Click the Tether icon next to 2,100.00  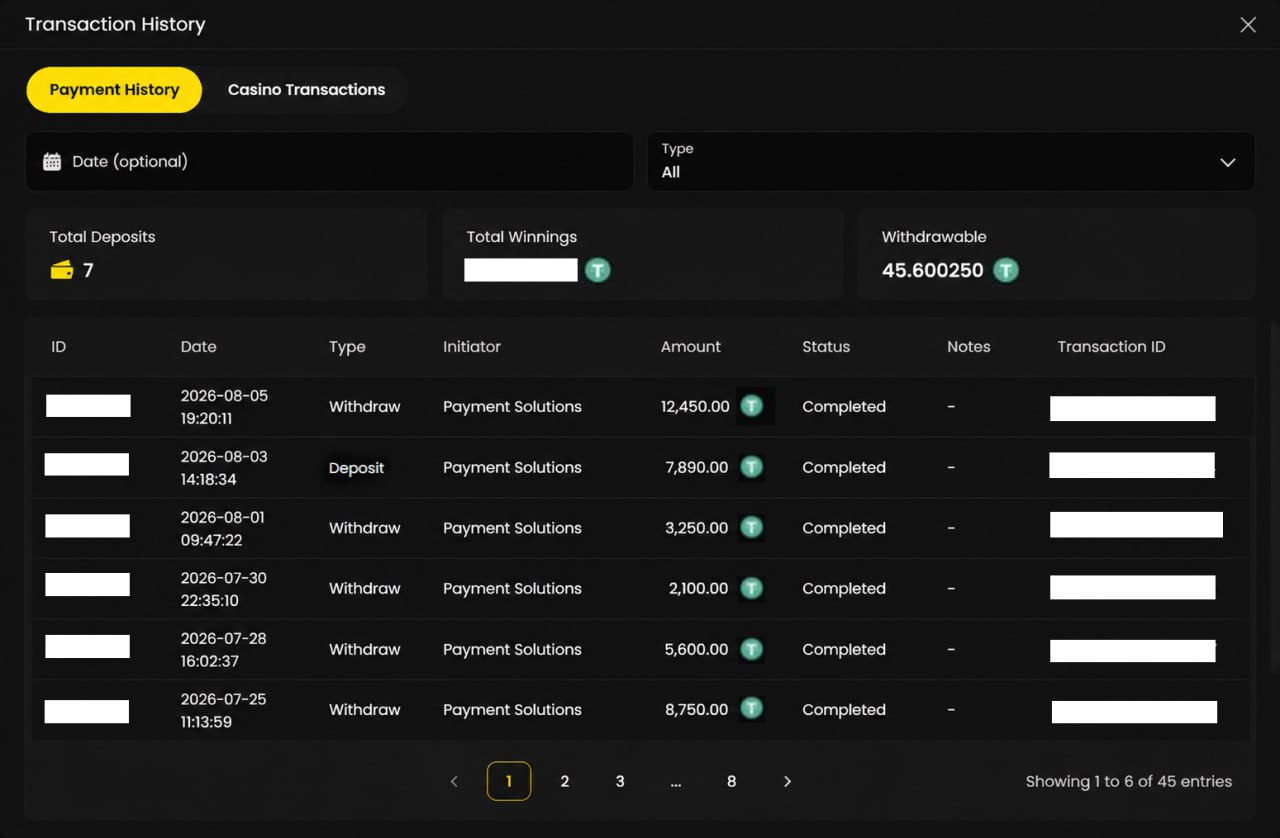click(x=751, y=588)
